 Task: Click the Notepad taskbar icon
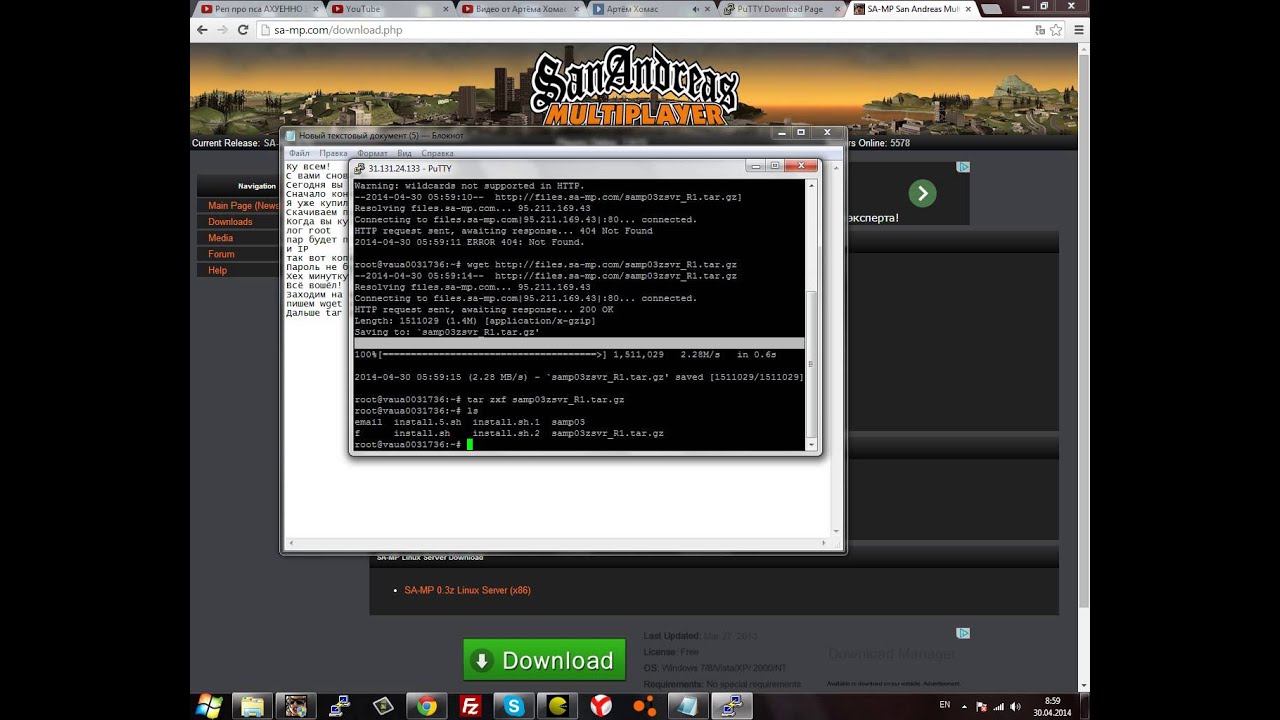point(689,706)
